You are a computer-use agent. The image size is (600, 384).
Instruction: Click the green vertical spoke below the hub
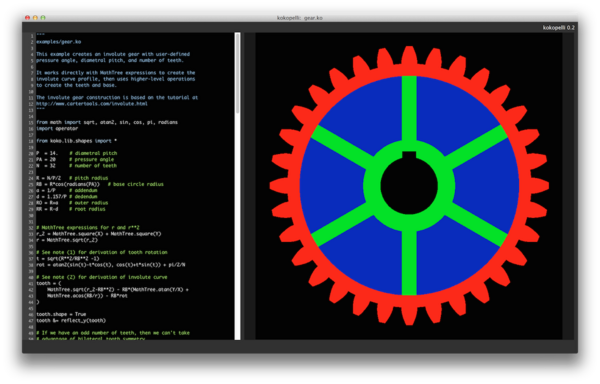click(409, 263)
